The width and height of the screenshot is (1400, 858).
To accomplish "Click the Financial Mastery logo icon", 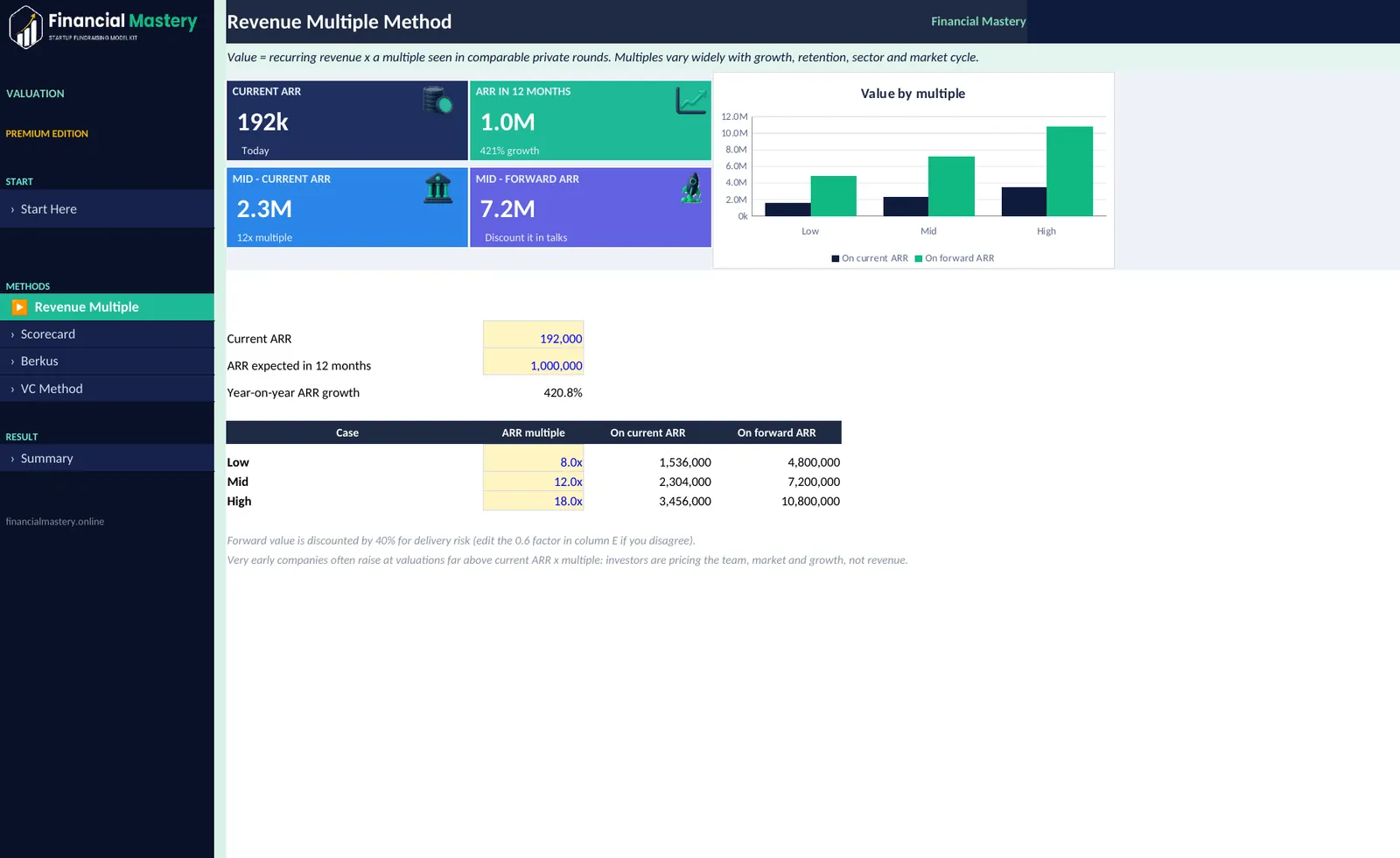I will (x=25, y=27).
